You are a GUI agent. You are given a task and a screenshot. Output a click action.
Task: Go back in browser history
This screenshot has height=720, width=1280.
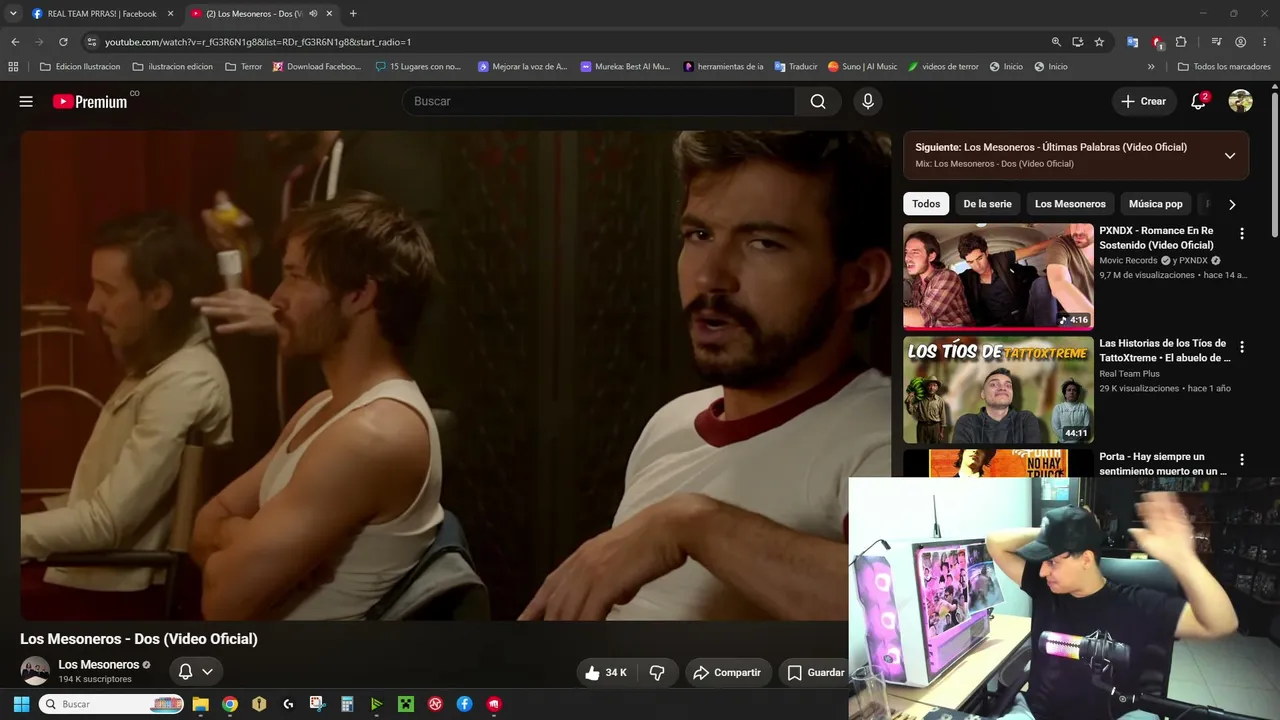(x=15, y=42)
